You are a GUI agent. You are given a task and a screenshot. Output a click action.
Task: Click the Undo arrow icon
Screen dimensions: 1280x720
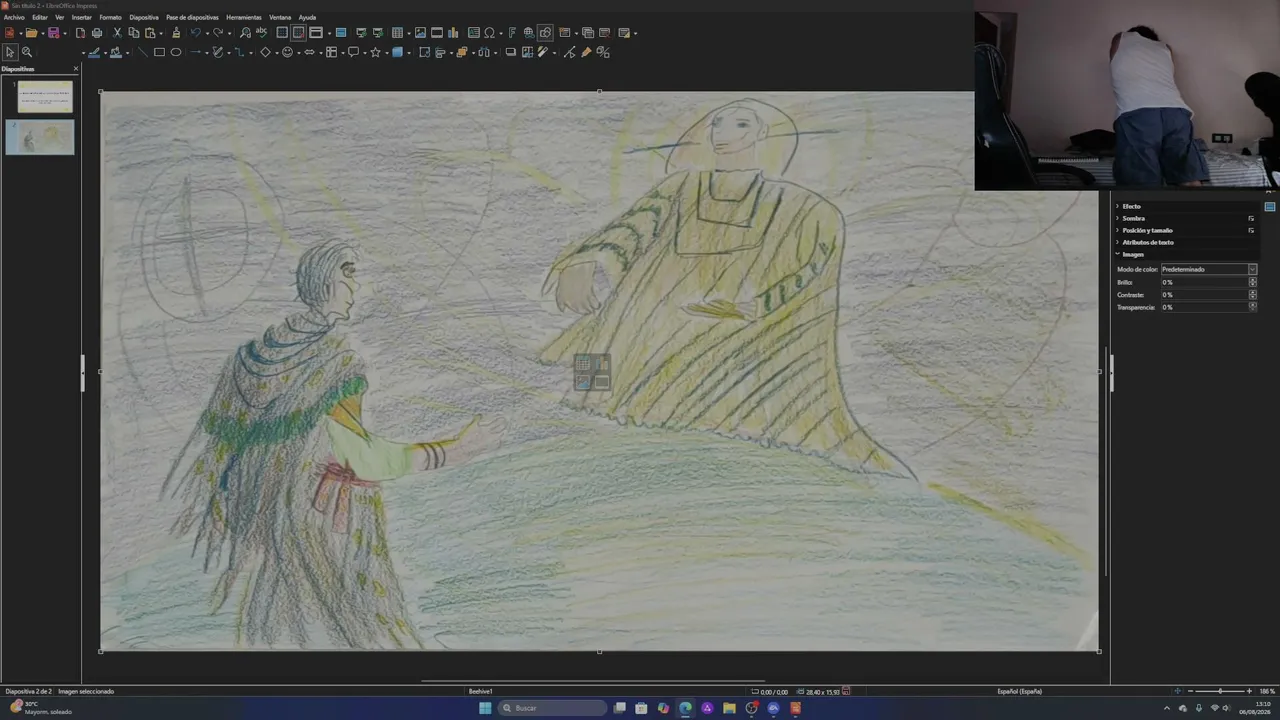[195, 33]
